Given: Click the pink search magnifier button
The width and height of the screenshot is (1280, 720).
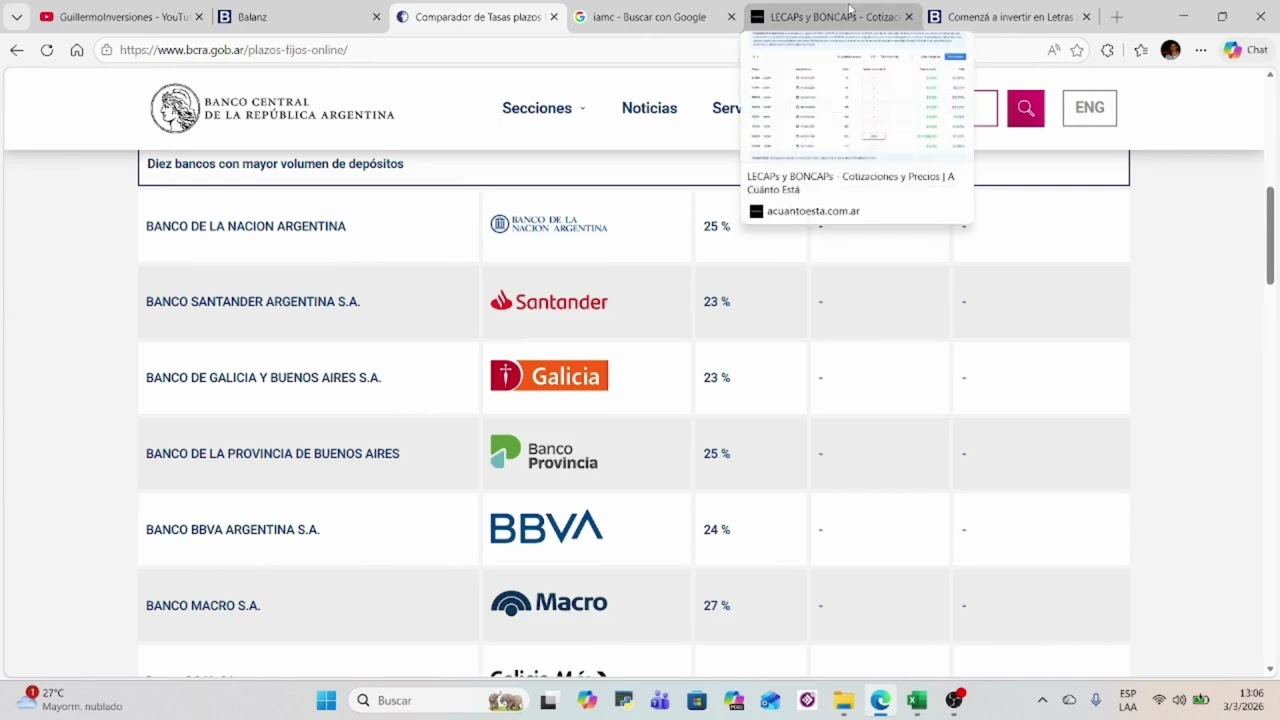Looking at the screenshot, I should click(x=1026, y=108).
